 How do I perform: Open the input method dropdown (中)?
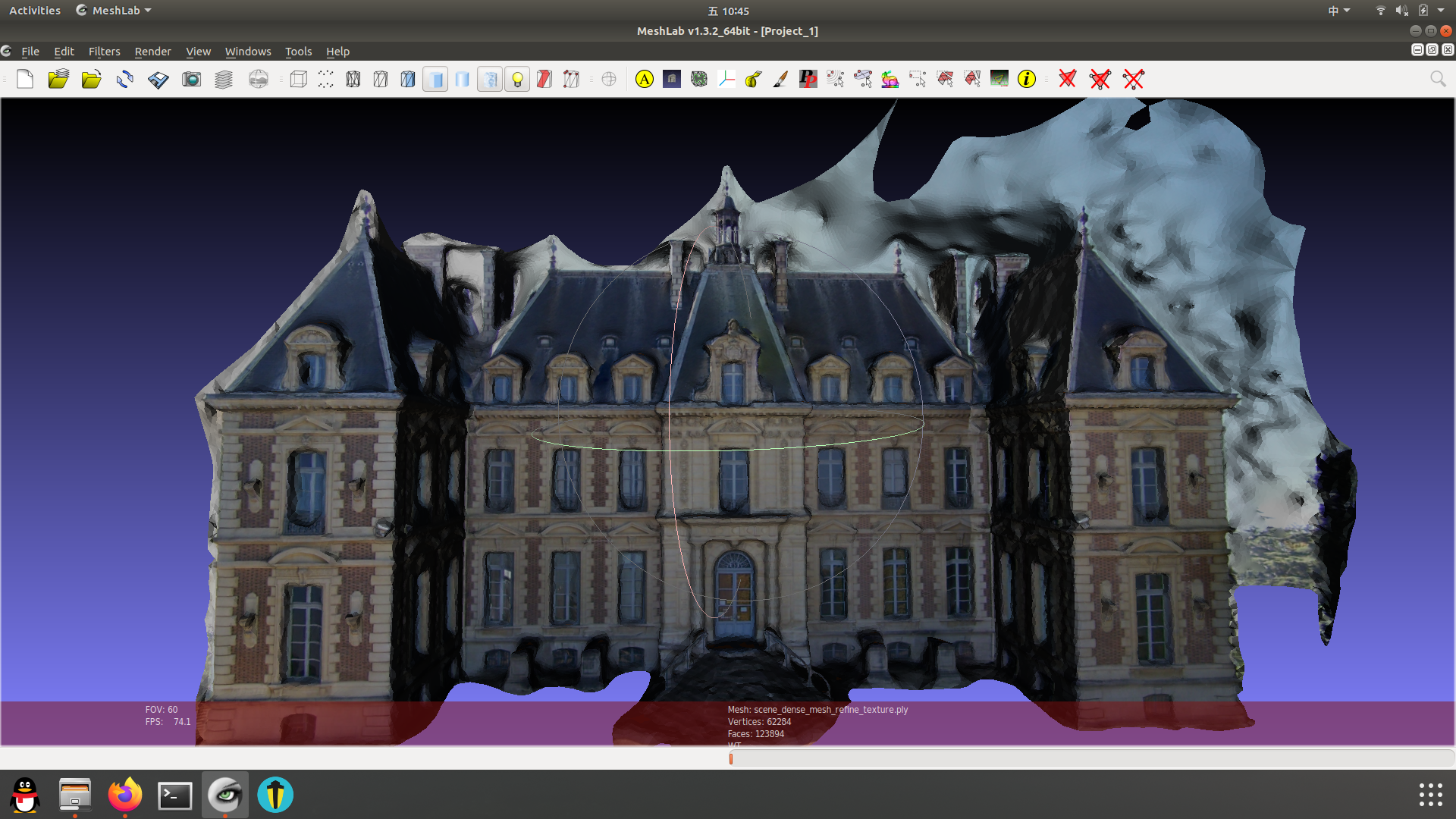click(x=1339, y=11)
